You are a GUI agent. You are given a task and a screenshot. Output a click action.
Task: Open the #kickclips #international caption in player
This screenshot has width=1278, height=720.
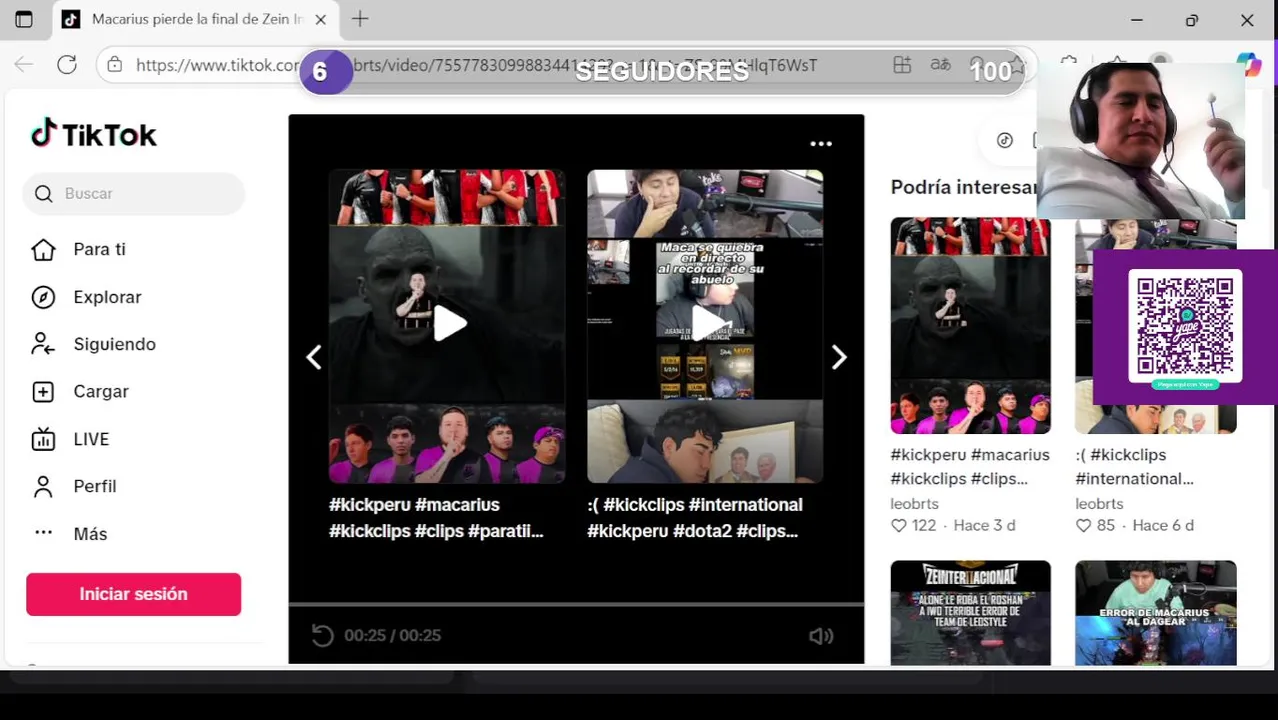[x=695, y=518]
